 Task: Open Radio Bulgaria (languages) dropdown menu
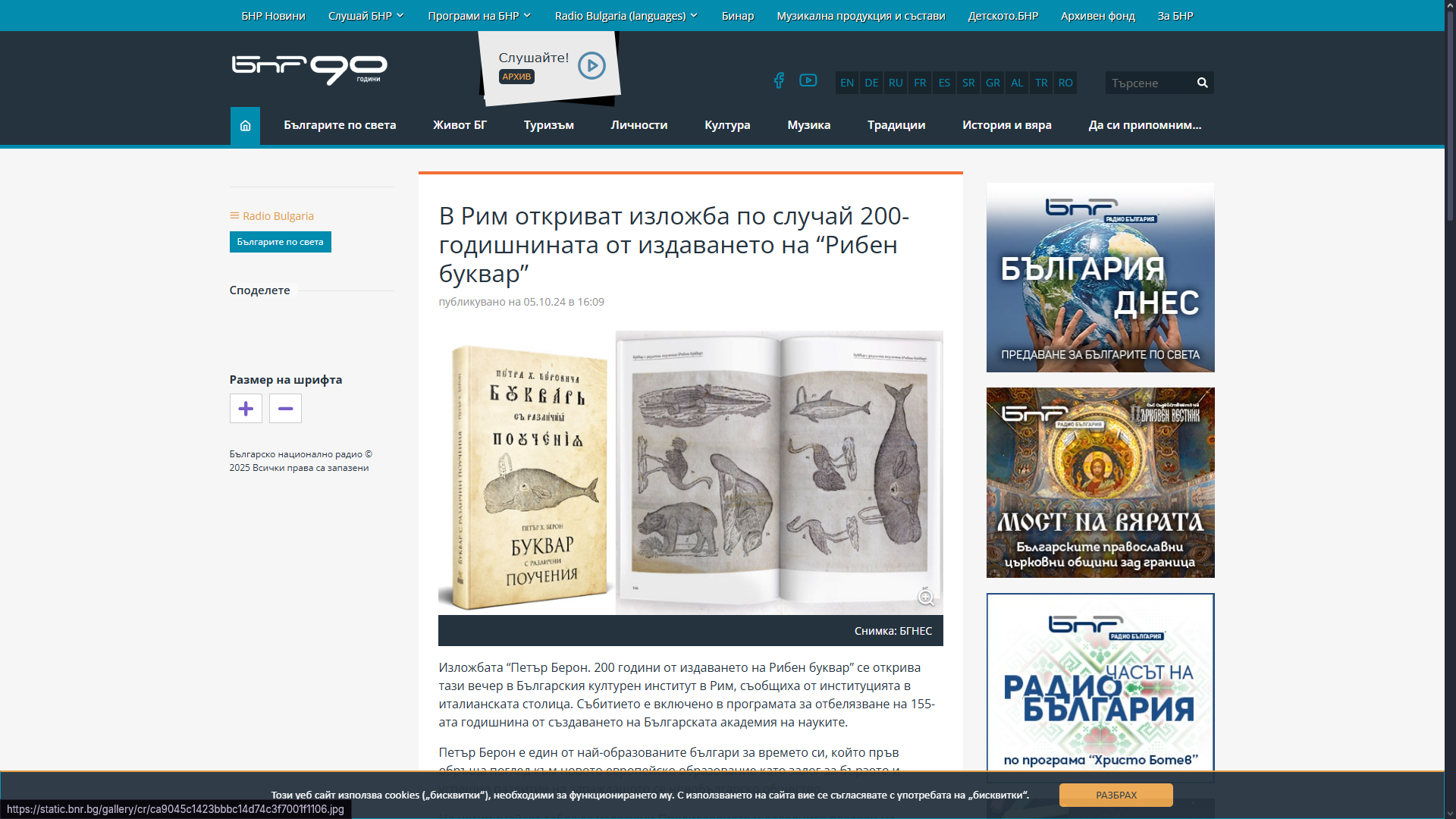click(626, 16)
